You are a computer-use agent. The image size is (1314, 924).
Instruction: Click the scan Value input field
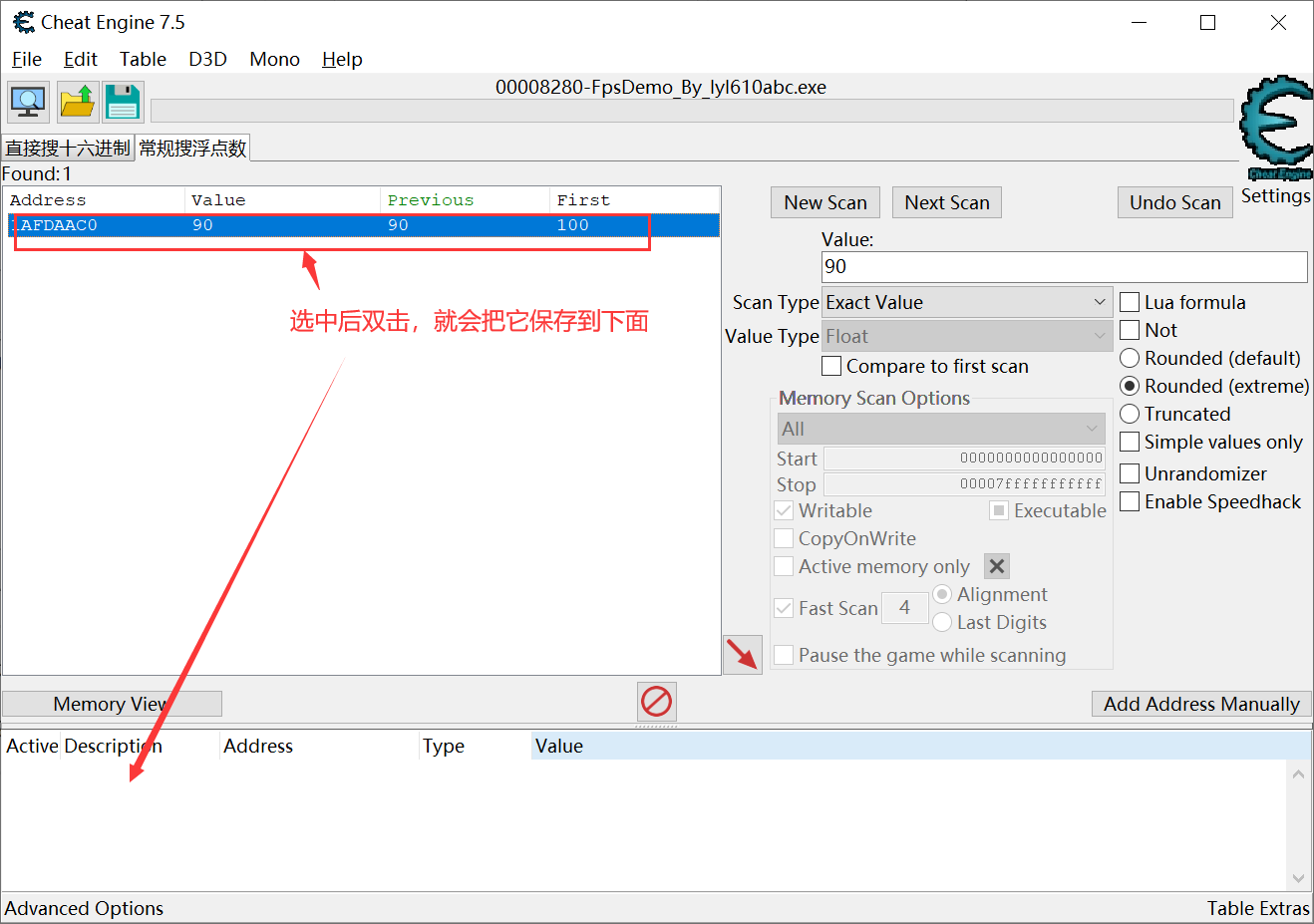pos(1064,266)
